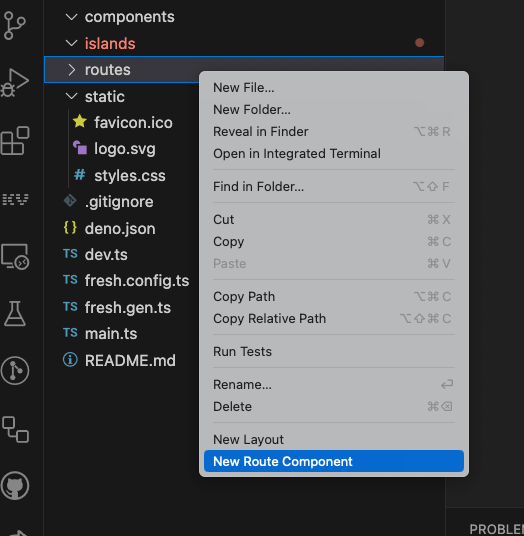The height and width of the screenshot is (536, 524).
Task: Open the Remote Explorer icon
Action: (x=15, y=257)
